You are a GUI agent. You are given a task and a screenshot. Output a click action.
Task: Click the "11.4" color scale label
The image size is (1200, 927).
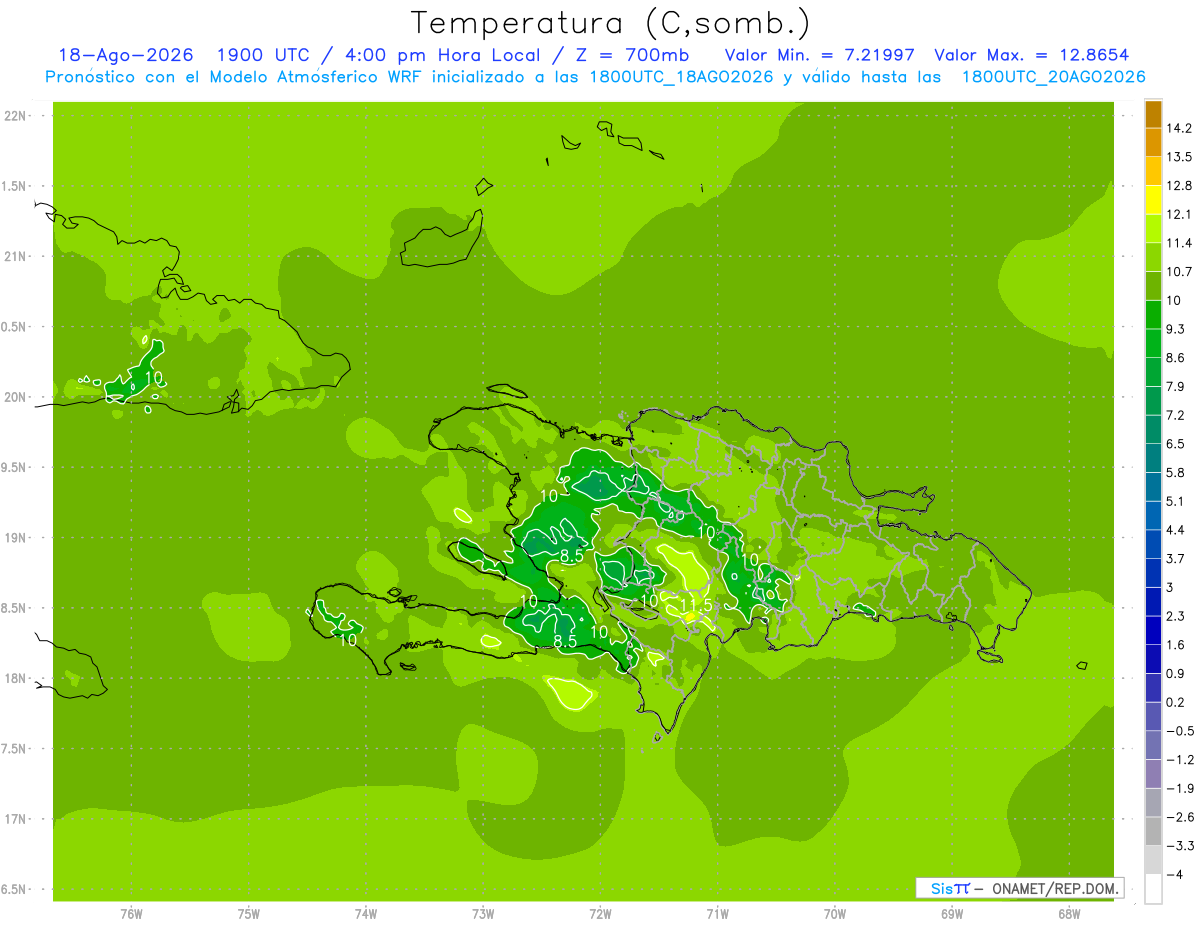1179,243
